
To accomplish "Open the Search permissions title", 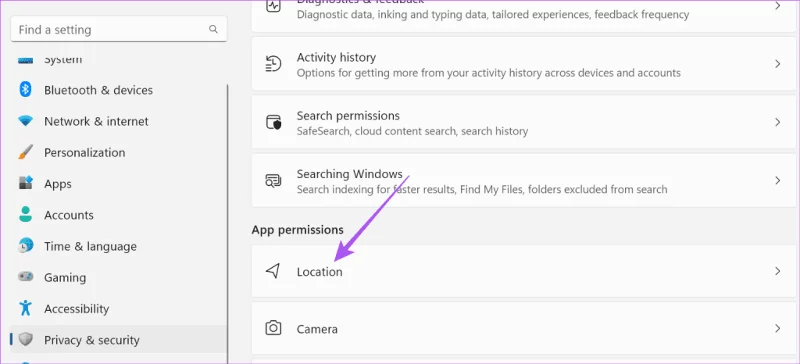I will tap(348, 115).
